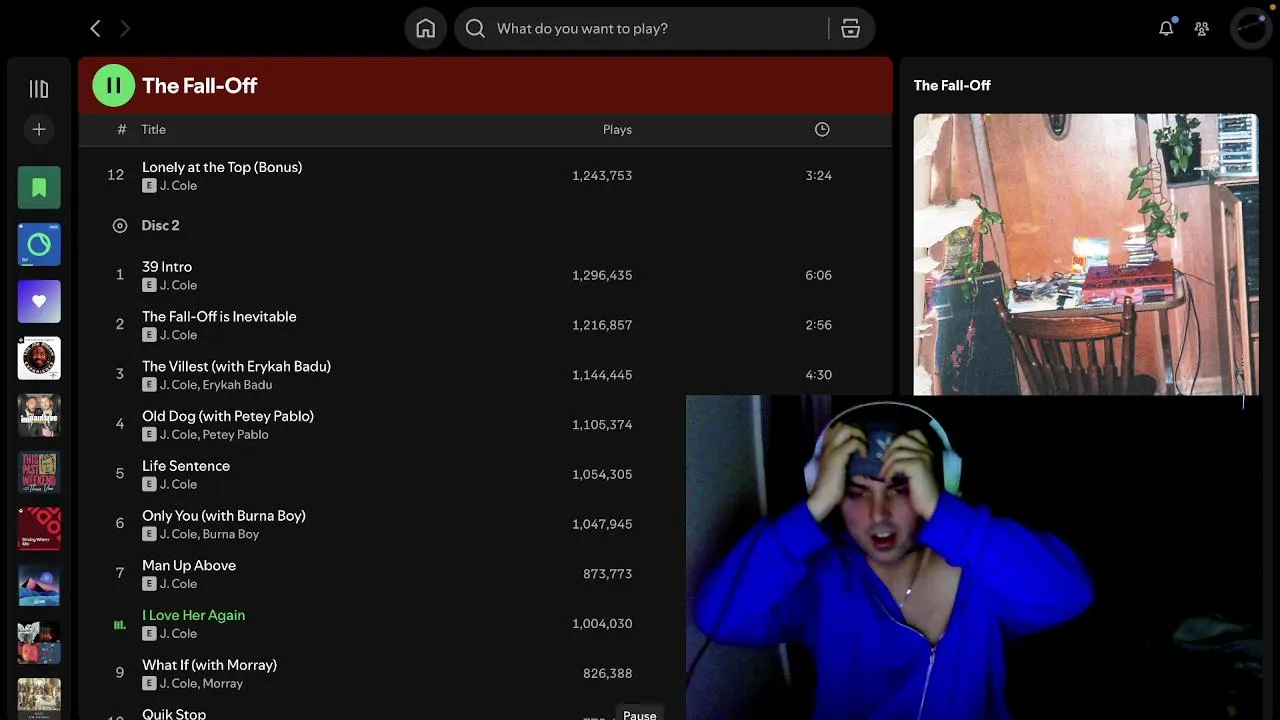
Task: Open J. Cole under Man Up Above
Action: (178, 584)
